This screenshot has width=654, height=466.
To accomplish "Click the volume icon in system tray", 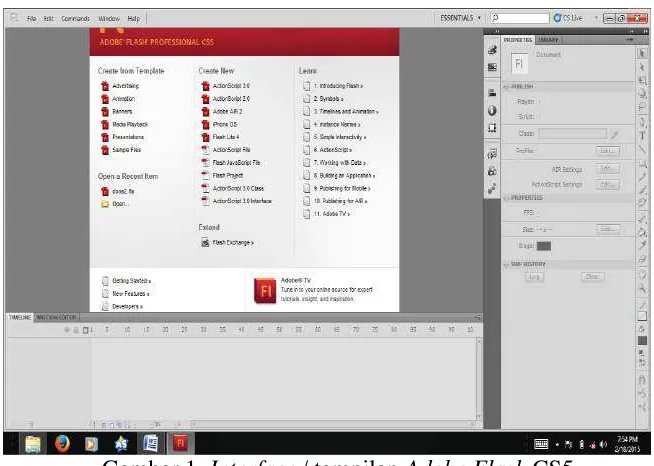I will click(604, 445).
